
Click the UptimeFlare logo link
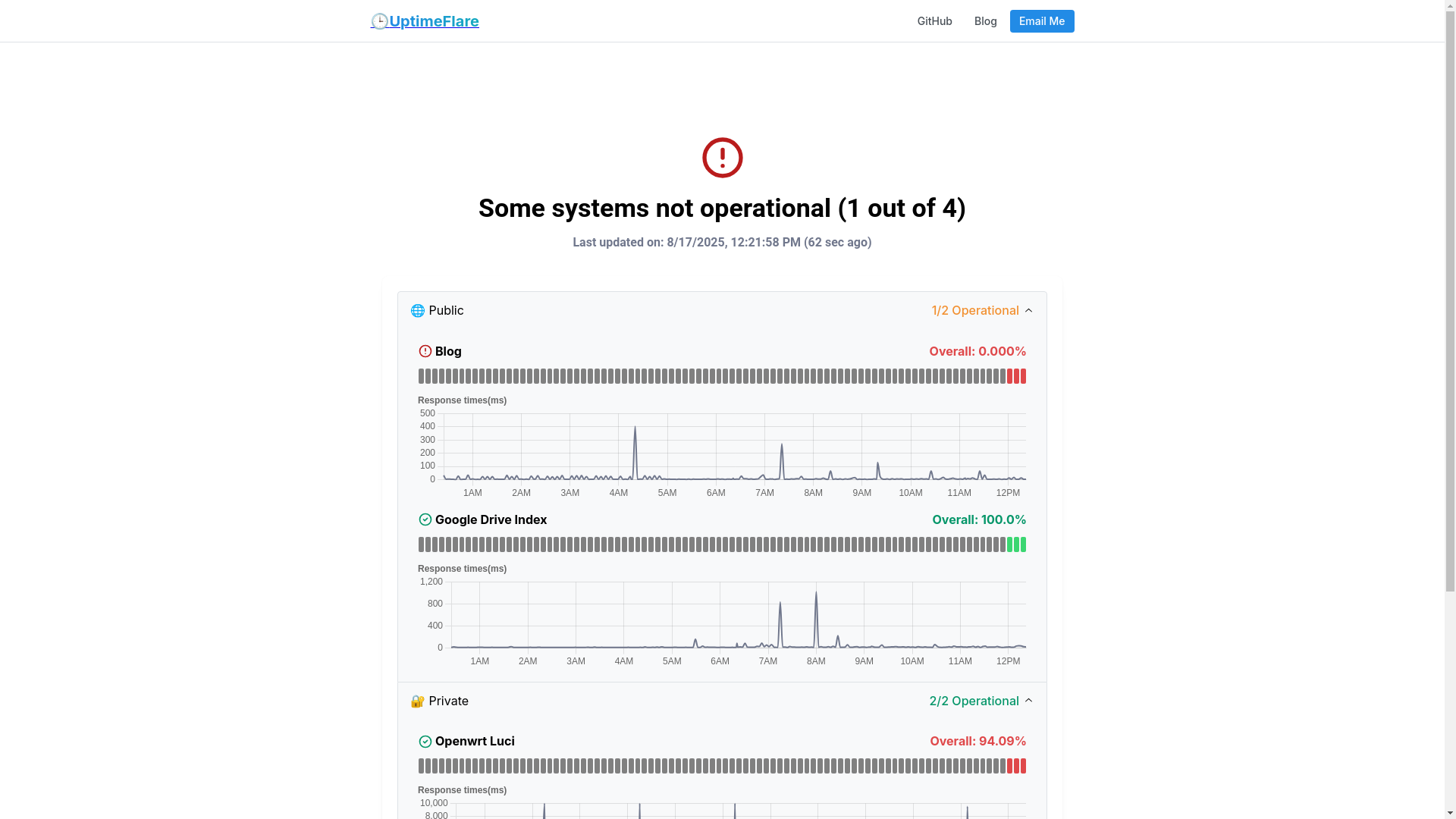pyautogui.click(x=425, y=21)
